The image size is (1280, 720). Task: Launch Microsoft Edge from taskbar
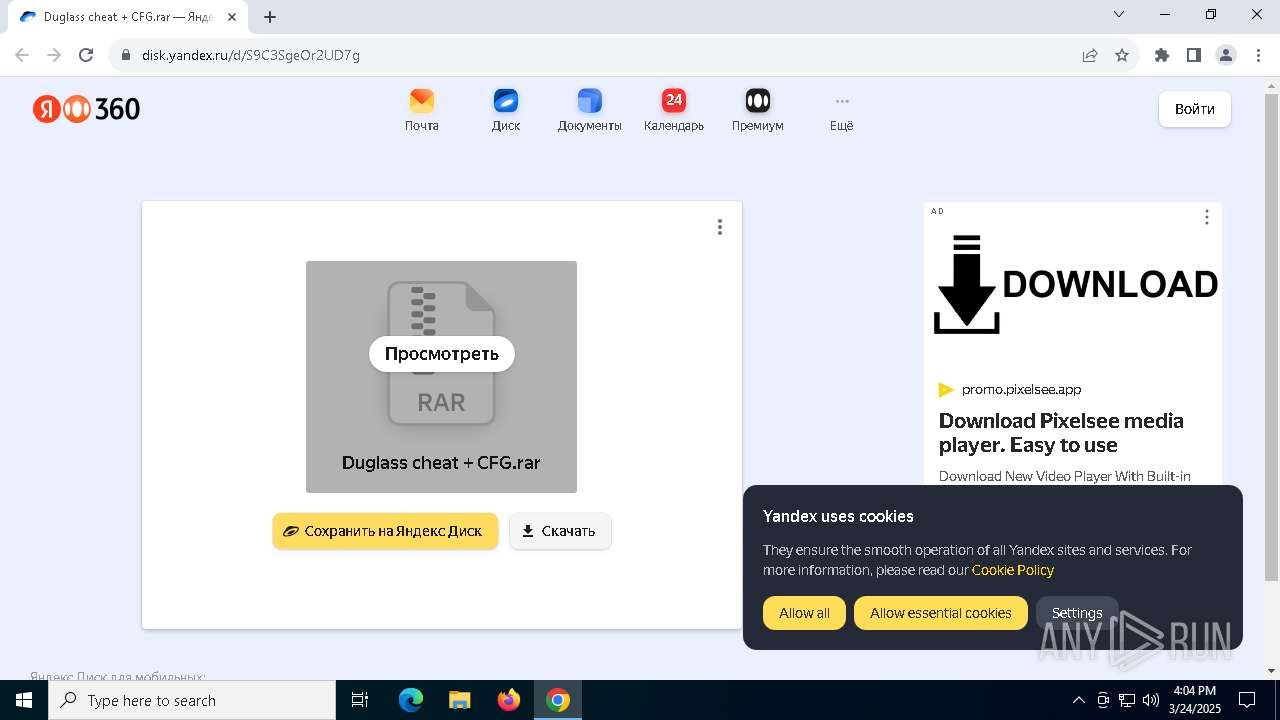pyautogui.click(x=411, y=700)
